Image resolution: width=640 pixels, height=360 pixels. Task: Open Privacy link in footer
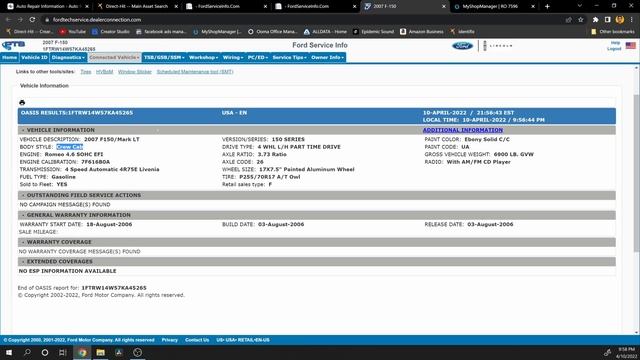[x=170, y=340]
